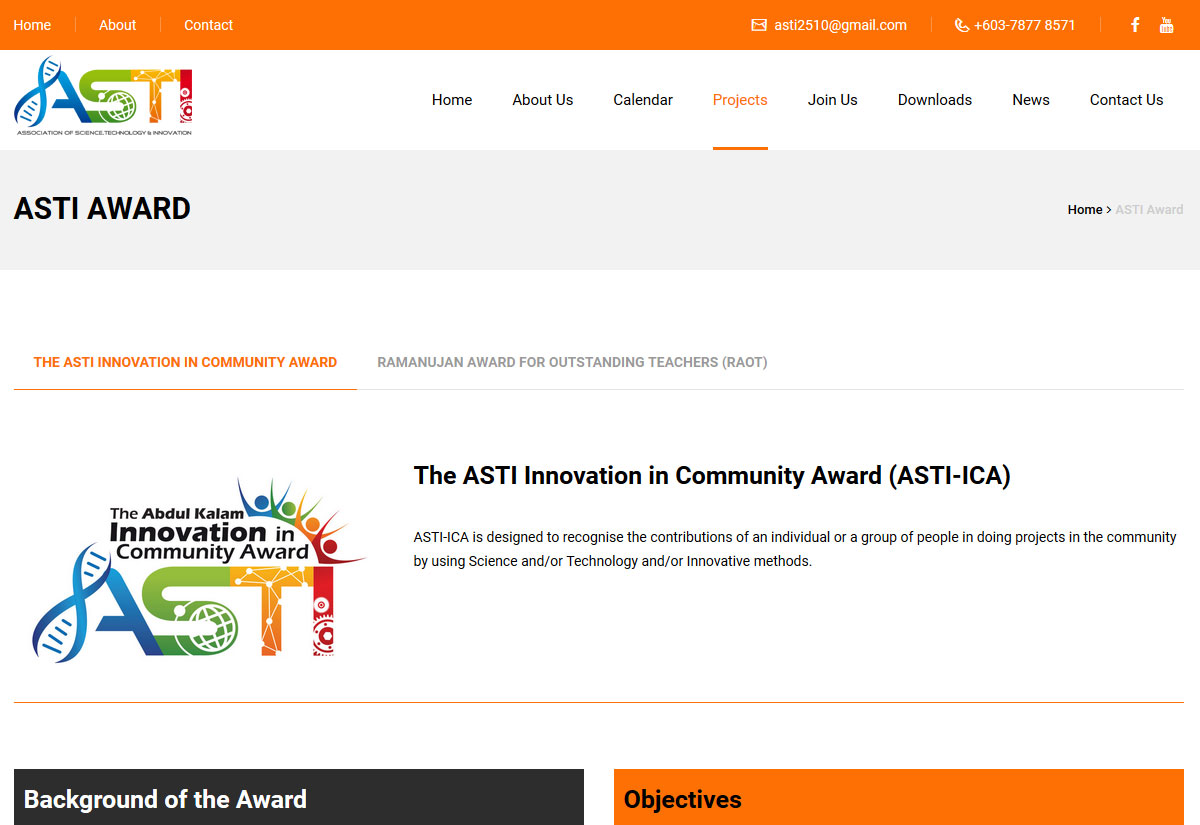The image size is (1200, 825).
Task: Click the phone icon in top bar
Action: 962,25
